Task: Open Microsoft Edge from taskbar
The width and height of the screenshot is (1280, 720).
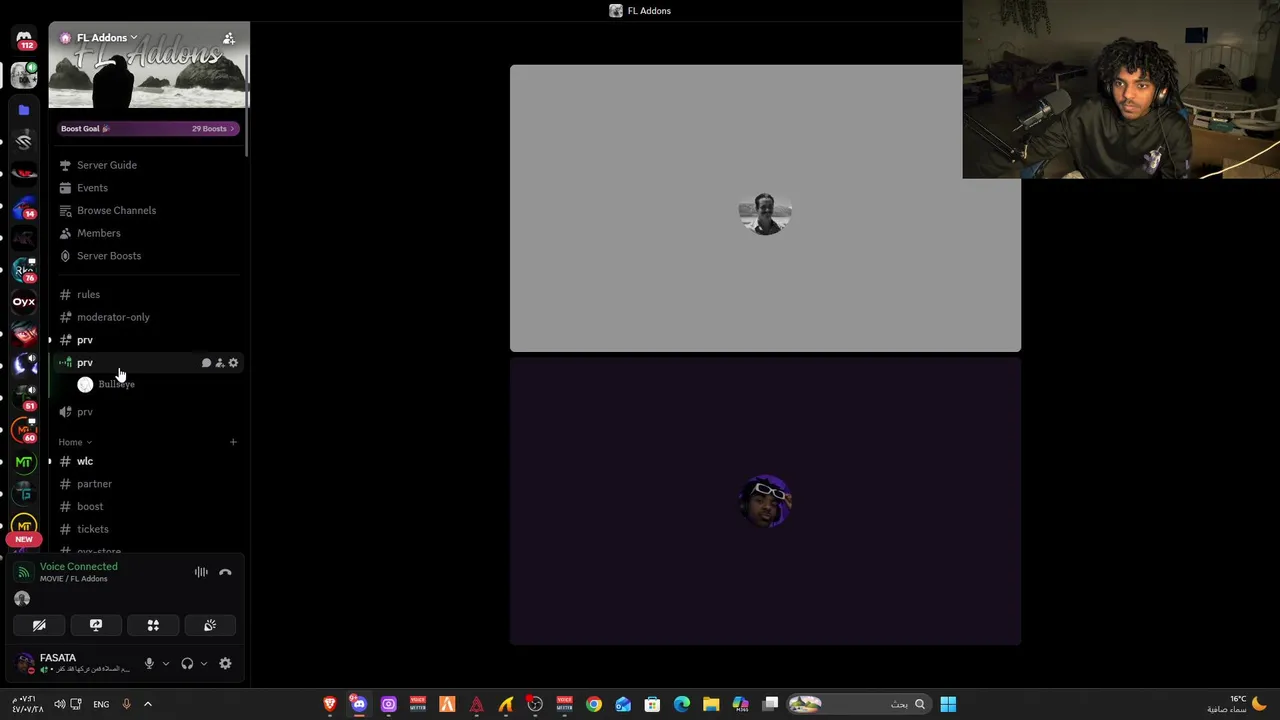Action: [x=682, y=705]
